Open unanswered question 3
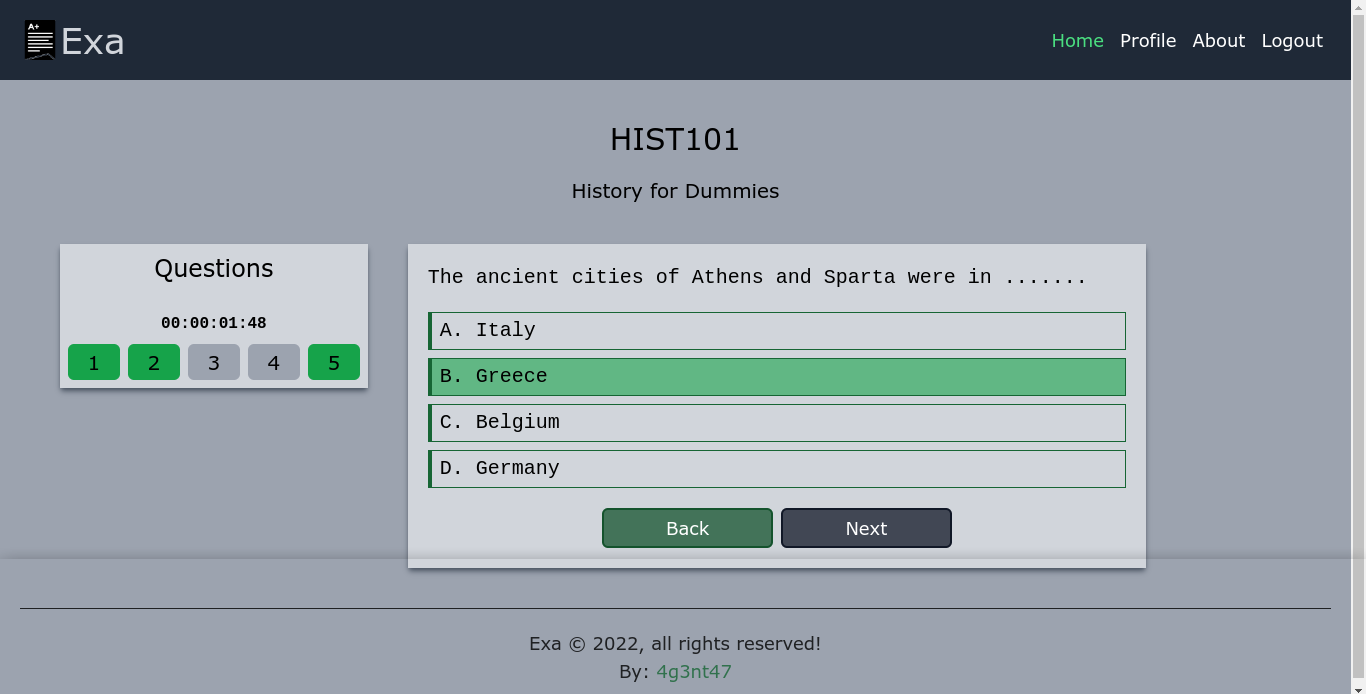 click(214, 362)
